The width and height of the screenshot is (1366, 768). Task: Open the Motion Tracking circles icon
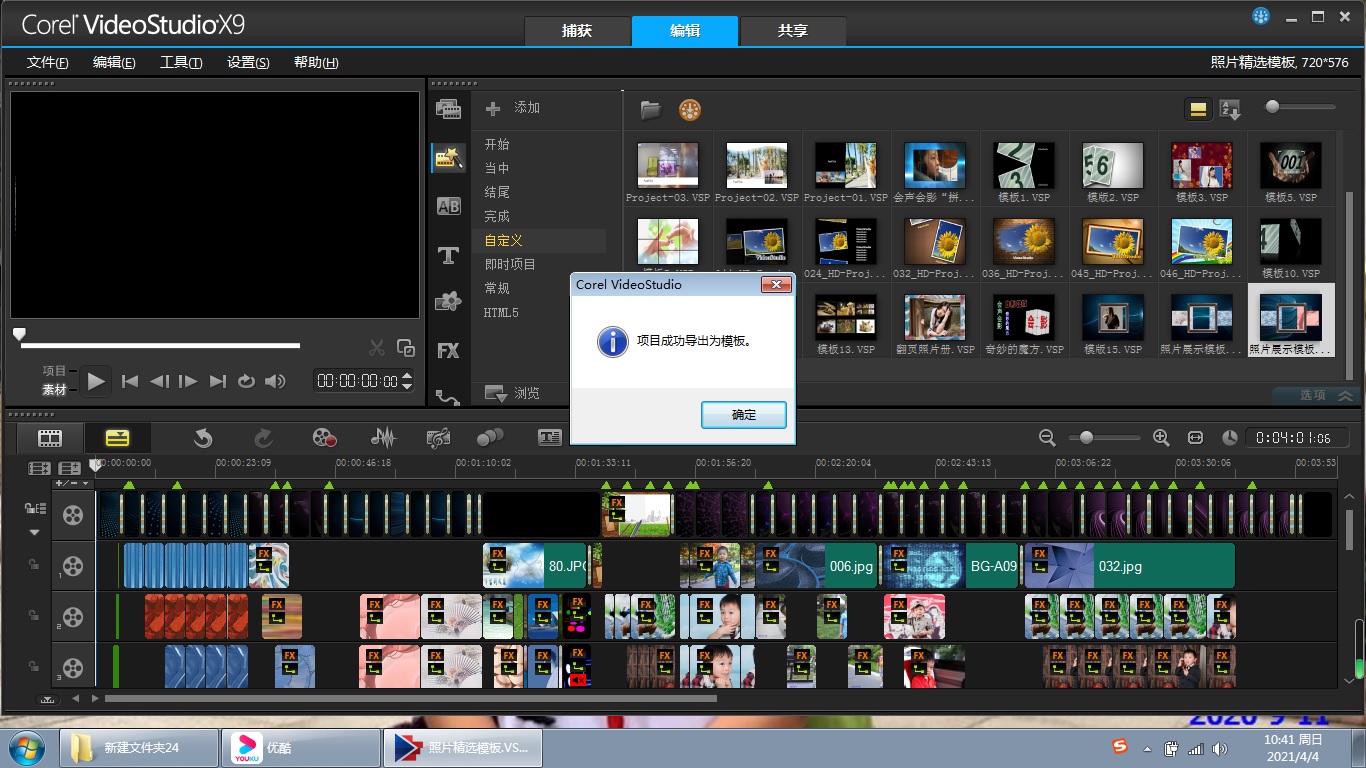tap(490, 438)
